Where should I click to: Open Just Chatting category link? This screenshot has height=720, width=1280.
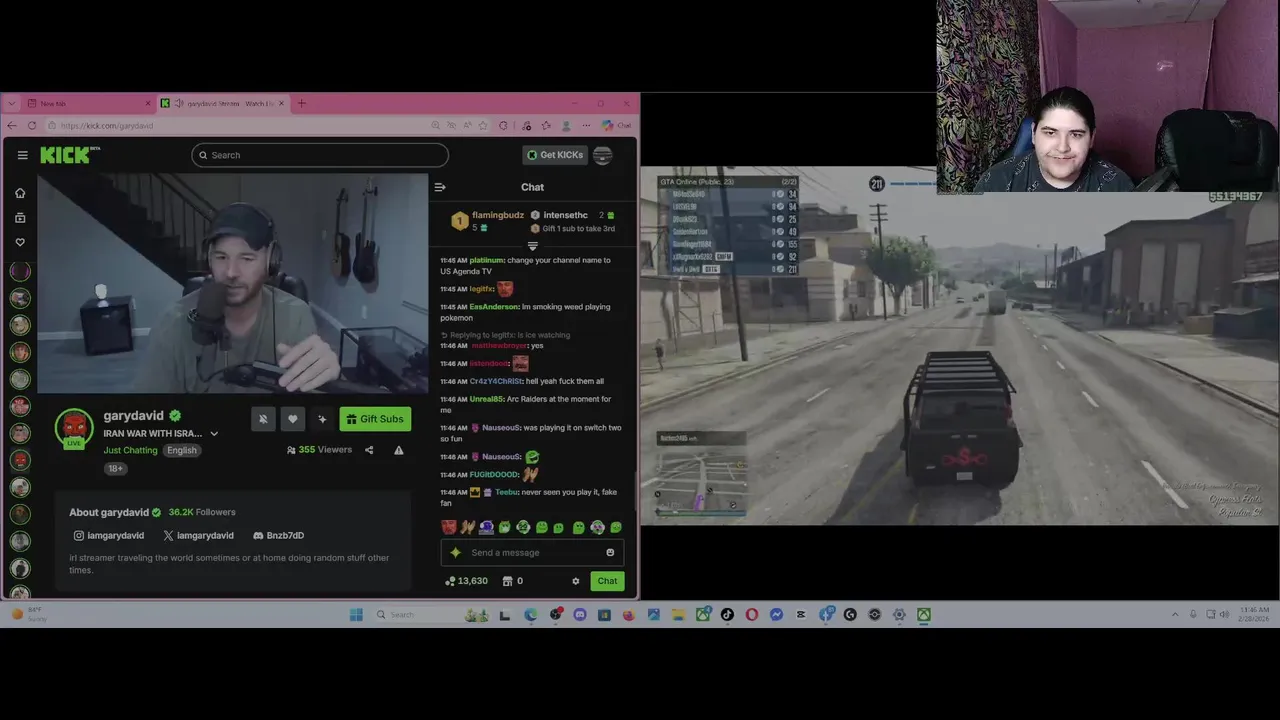point(131,450)
